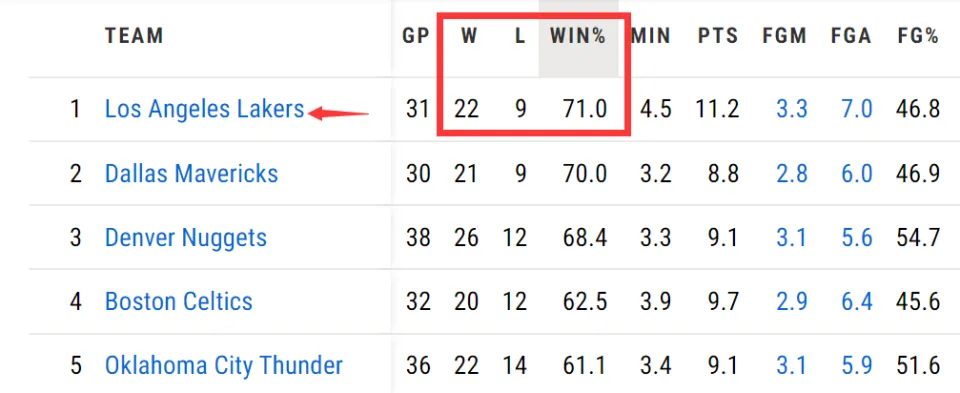
Task: Open the Denver Nuggets team link
Action: (186, 238)
